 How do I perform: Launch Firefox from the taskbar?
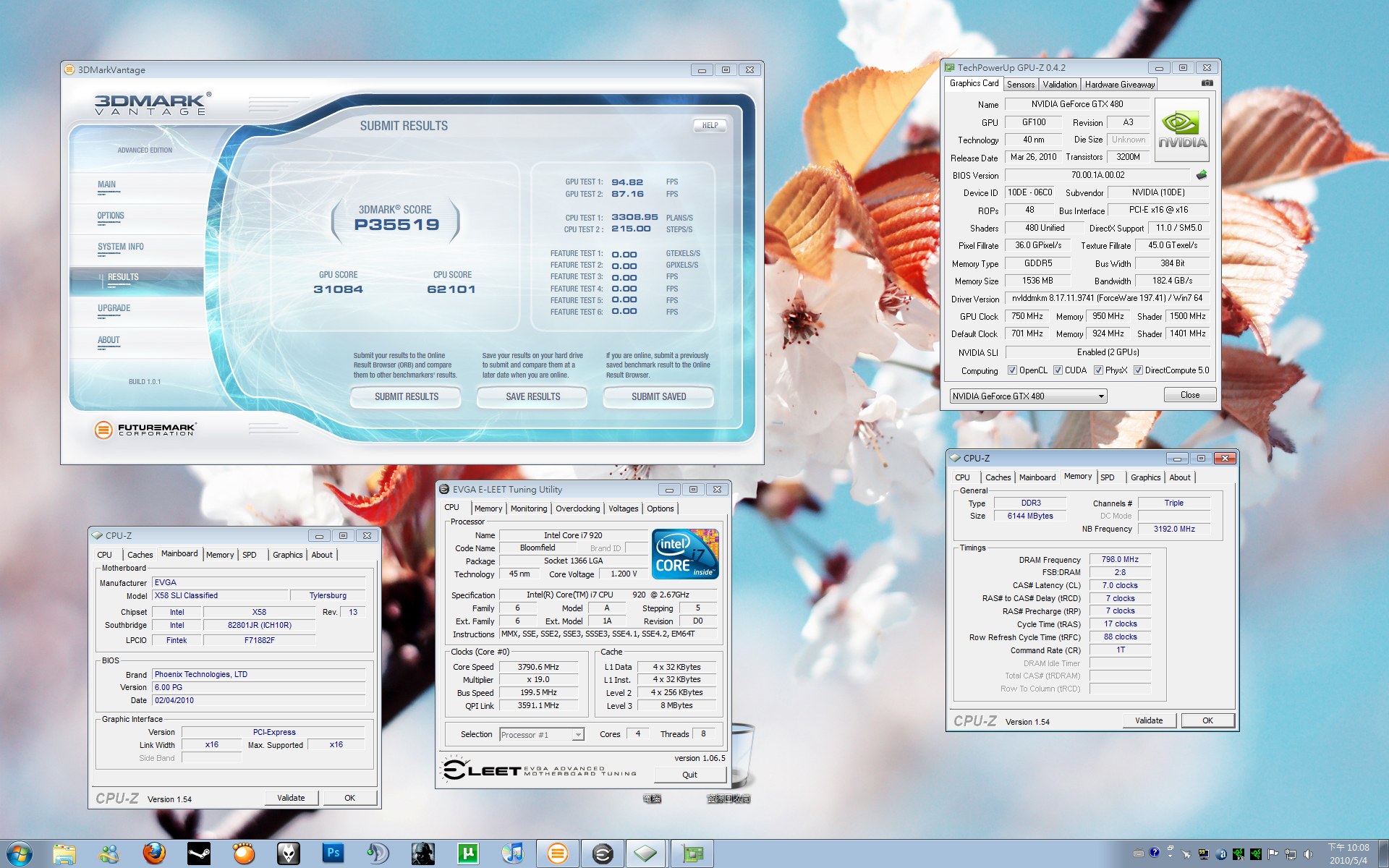tap(154, 854)
